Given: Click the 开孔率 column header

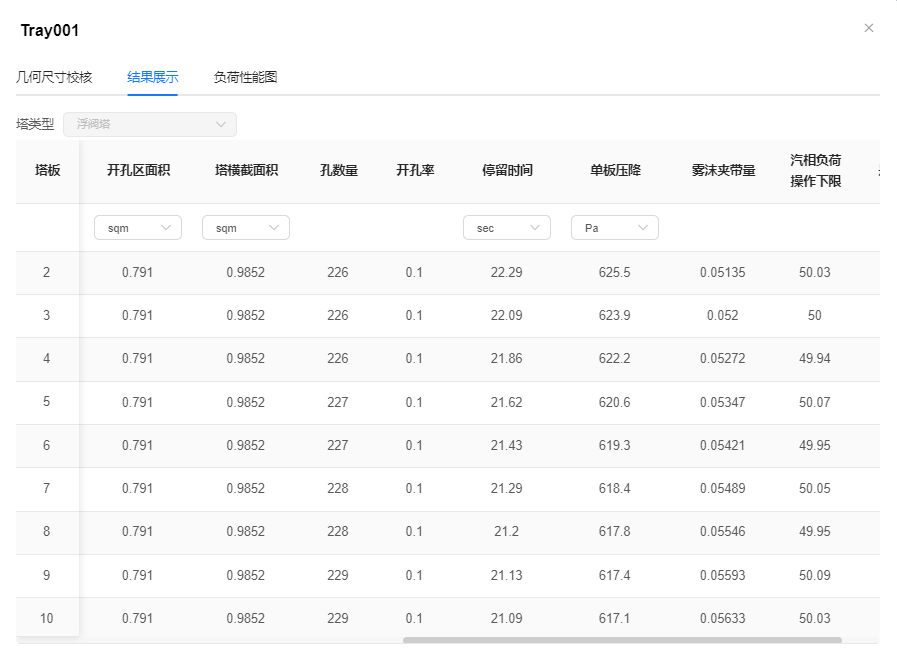Looking at the screenshot, I should (415, 171).
